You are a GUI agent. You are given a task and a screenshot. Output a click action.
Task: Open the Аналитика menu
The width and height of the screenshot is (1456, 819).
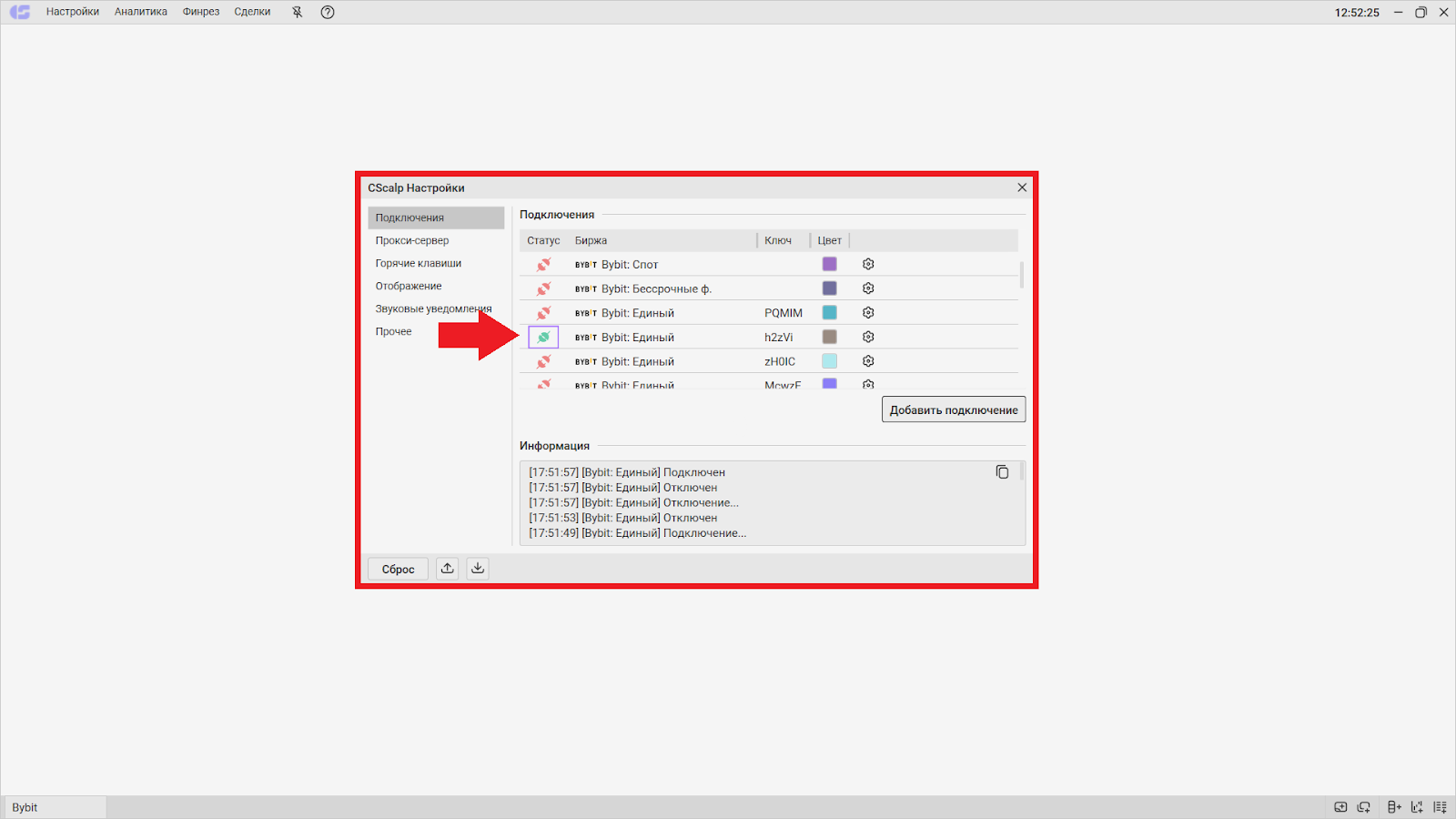[x=141, y=12]
